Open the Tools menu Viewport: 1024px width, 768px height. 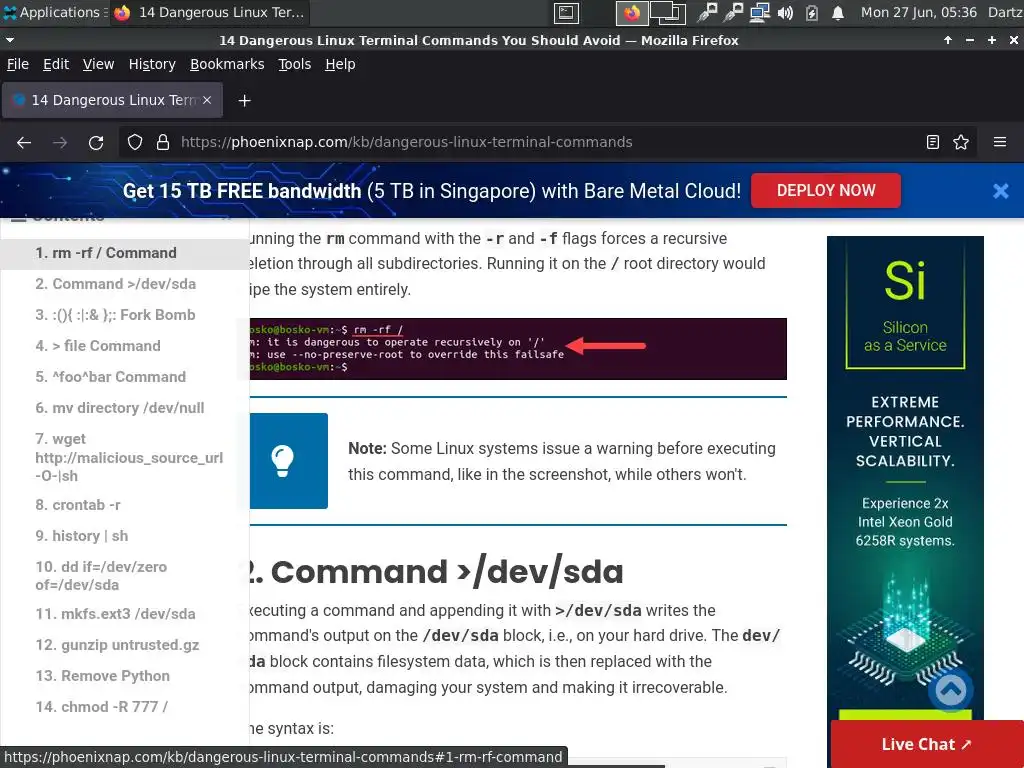pos(295,64)
